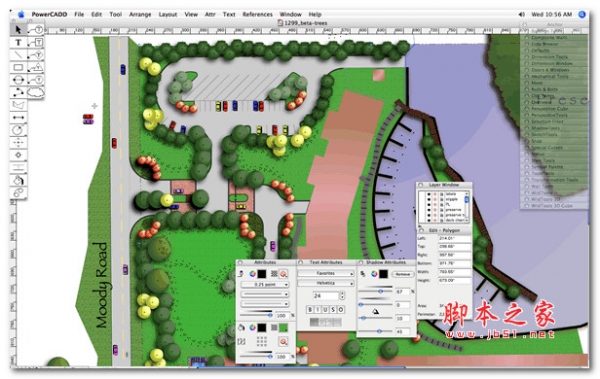Open the References menu
This screenshot has width=600, height=379.
(x=258, y=15)
